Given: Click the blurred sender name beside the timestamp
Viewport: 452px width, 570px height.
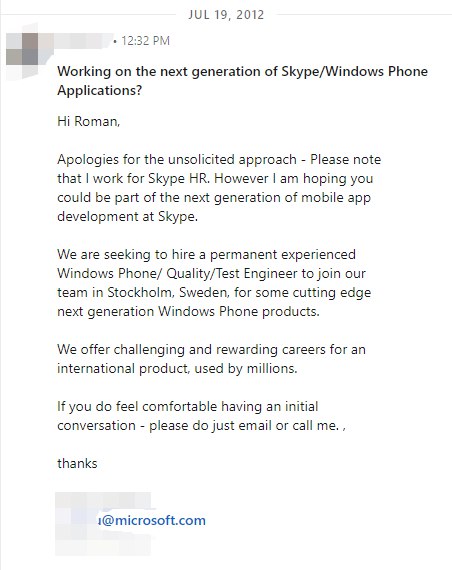Looking at the screenshot, I should (76, 41).
